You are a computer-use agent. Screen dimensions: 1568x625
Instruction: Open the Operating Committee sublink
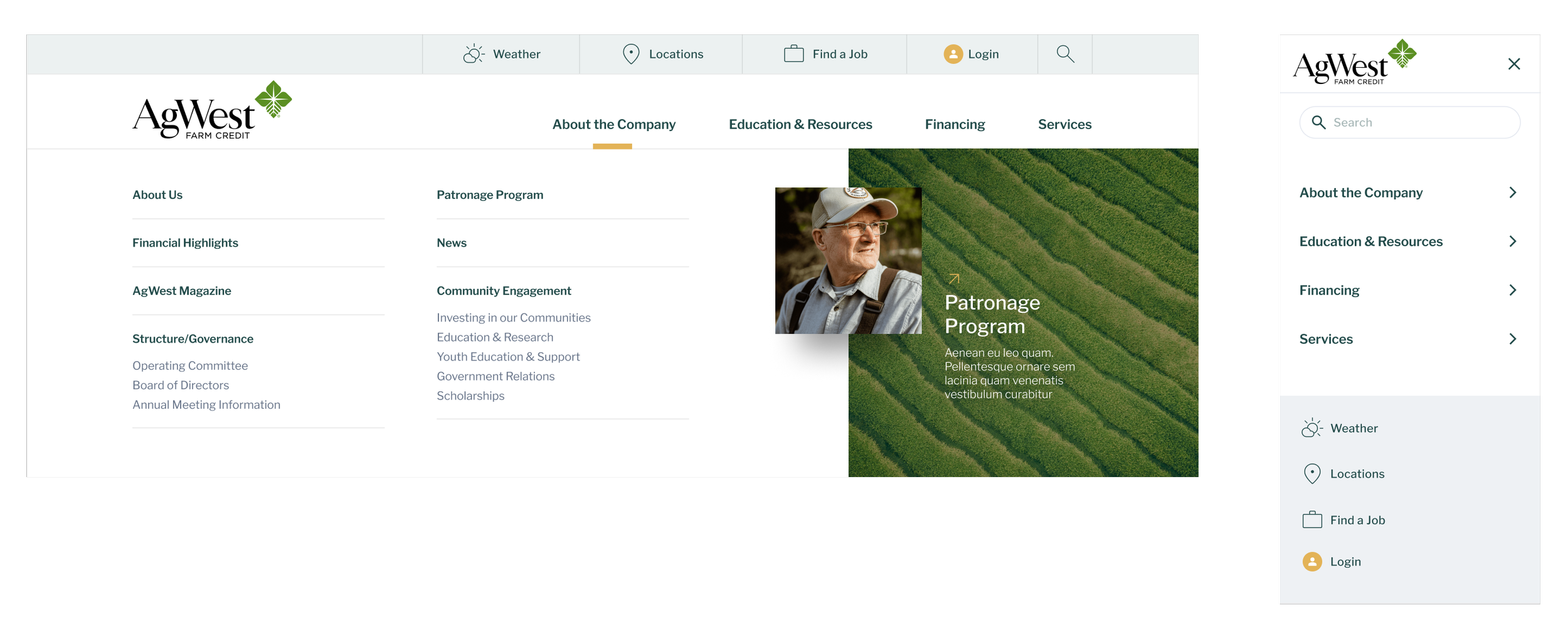190,365
